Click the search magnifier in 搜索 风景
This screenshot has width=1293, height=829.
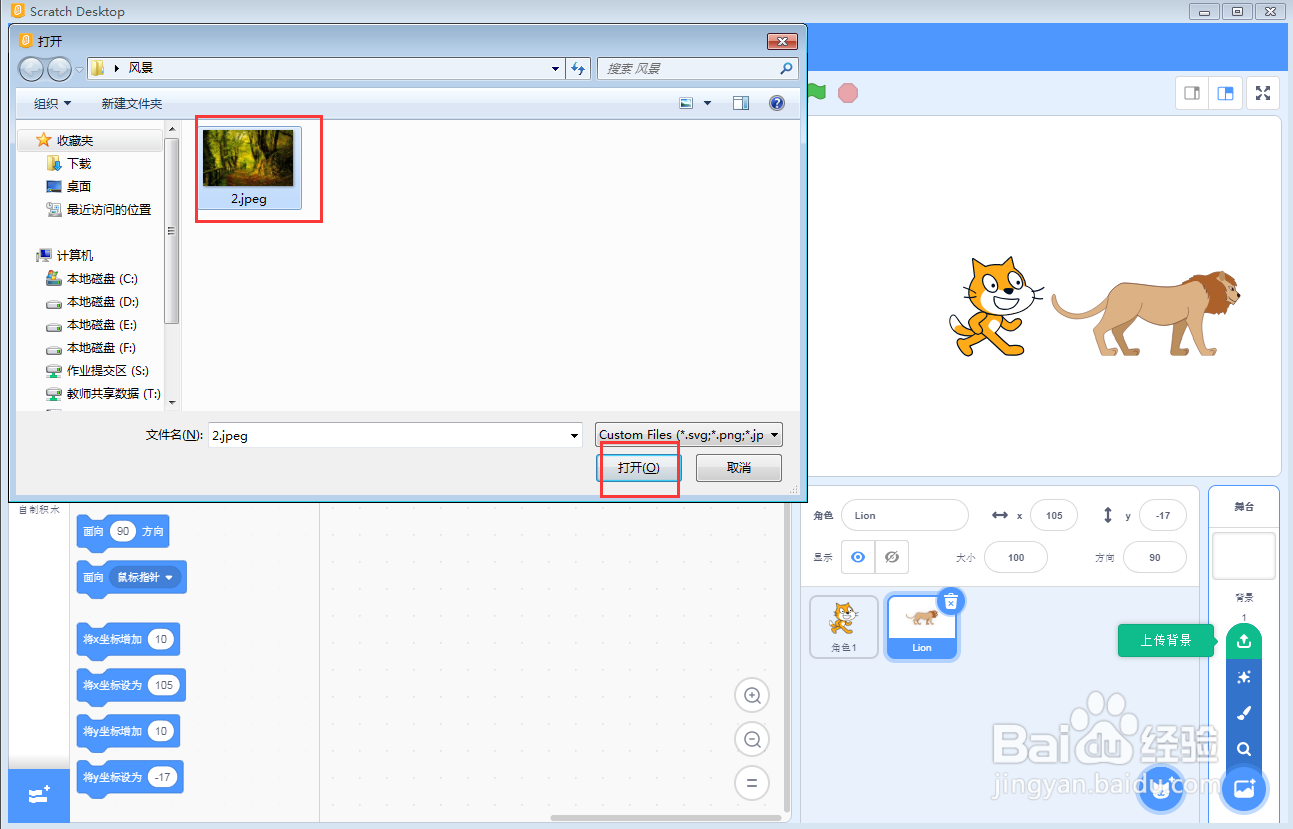tap(786, 69)
